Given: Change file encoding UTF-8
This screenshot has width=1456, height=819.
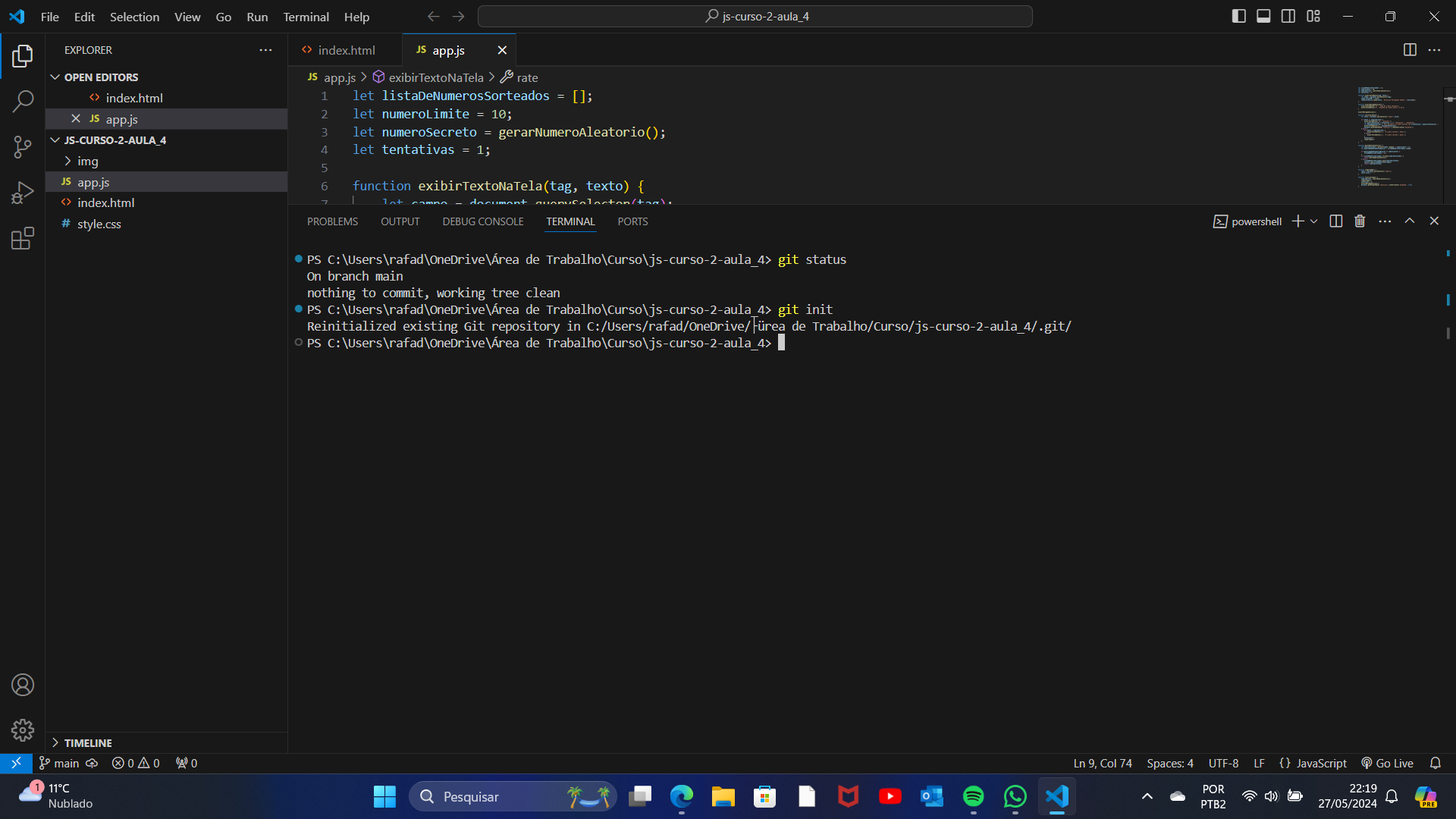Looking at the screenshot, I should (x=1223, y=763).
